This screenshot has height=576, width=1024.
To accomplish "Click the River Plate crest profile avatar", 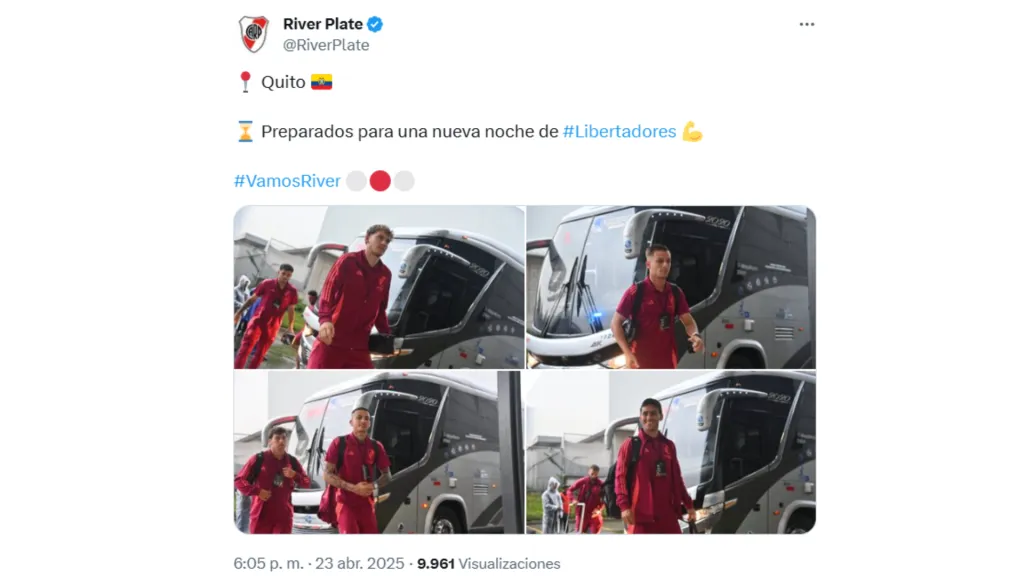I will 253,34.
